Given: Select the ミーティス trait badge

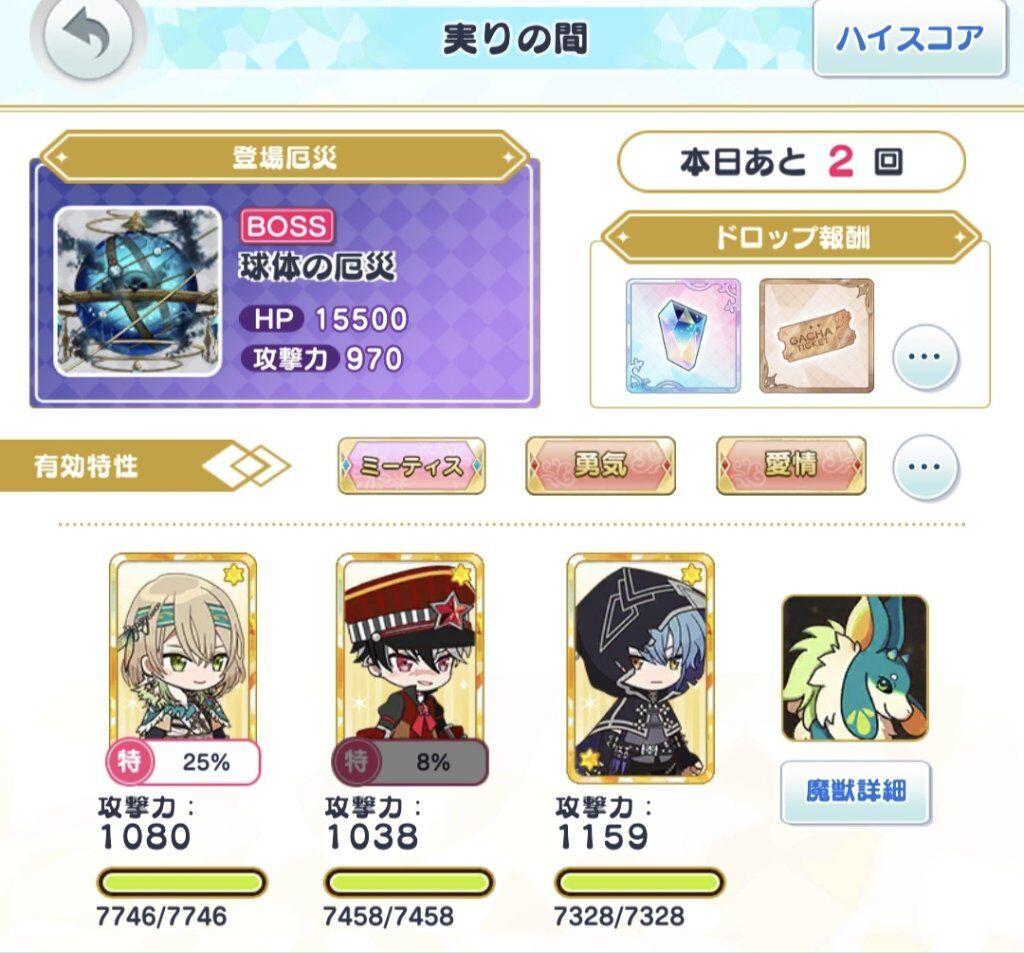Looking at the screenshot, I should tap(411, 466).
